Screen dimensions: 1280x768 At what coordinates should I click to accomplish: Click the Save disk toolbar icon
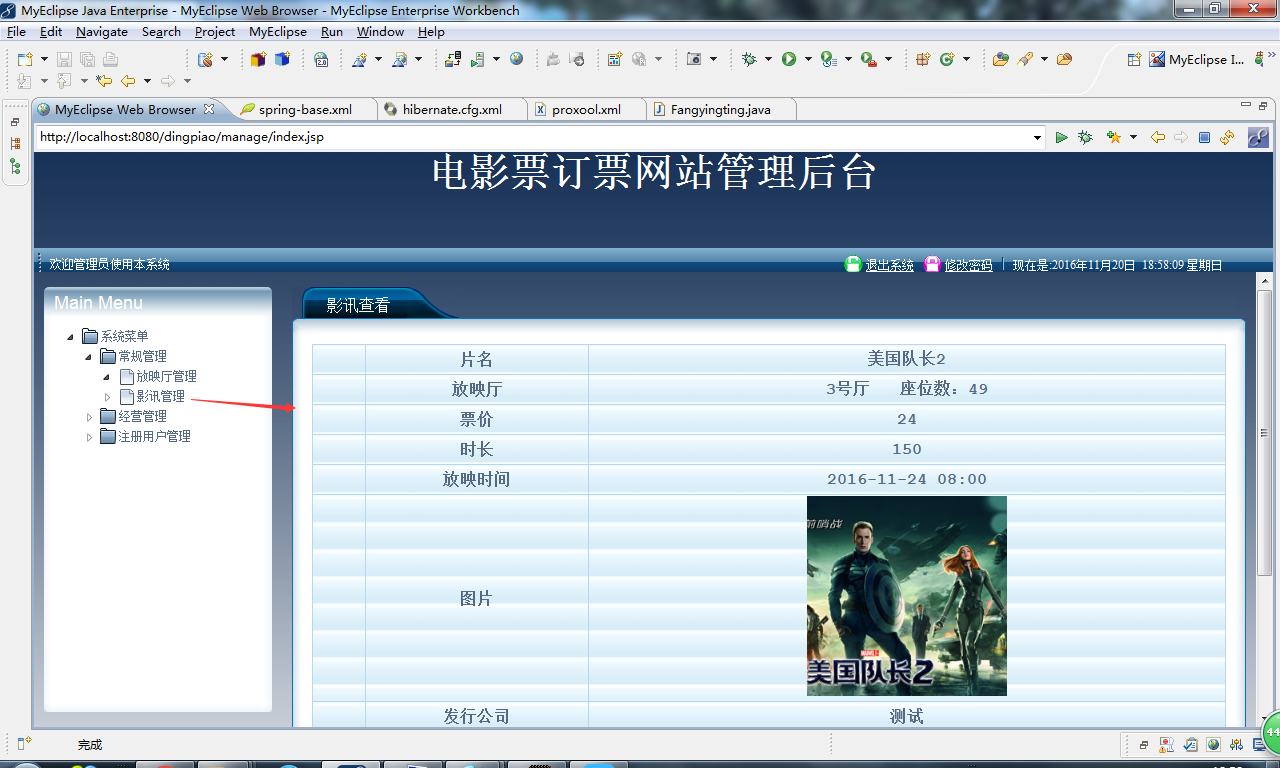[64, 59]
